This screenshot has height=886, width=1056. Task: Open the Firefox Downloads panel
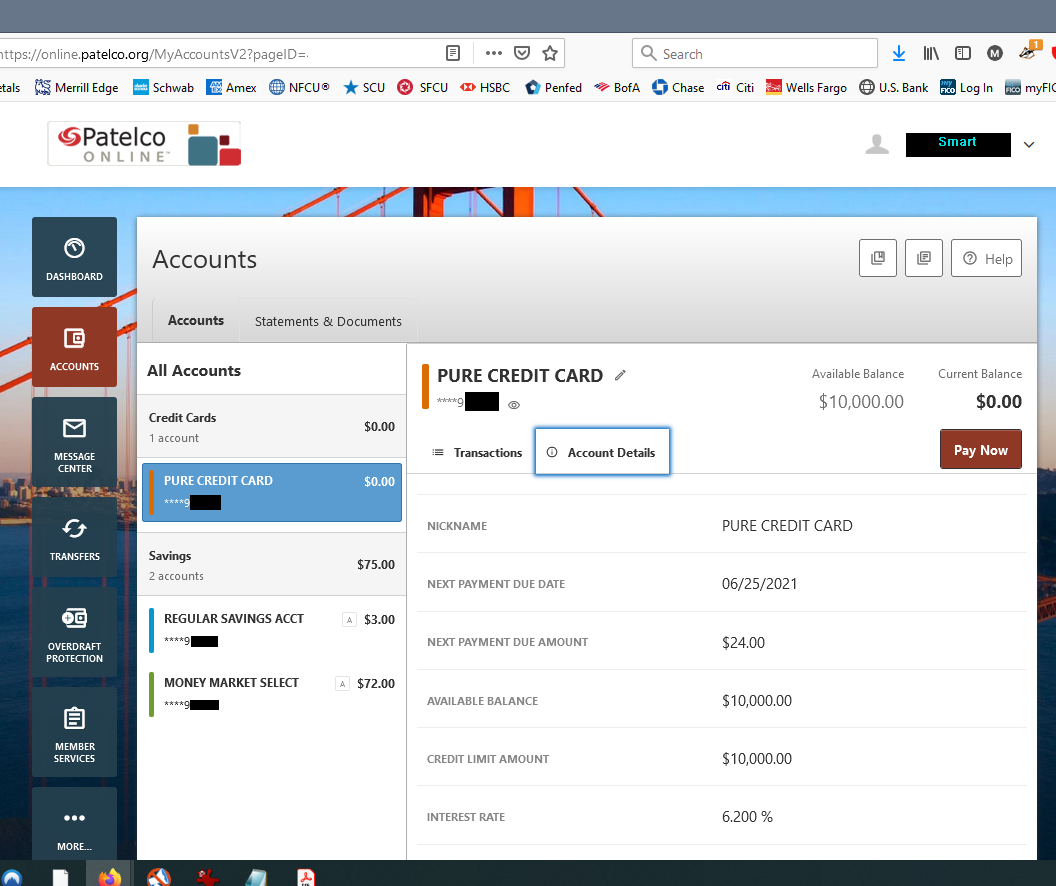(x=898, y=53)
